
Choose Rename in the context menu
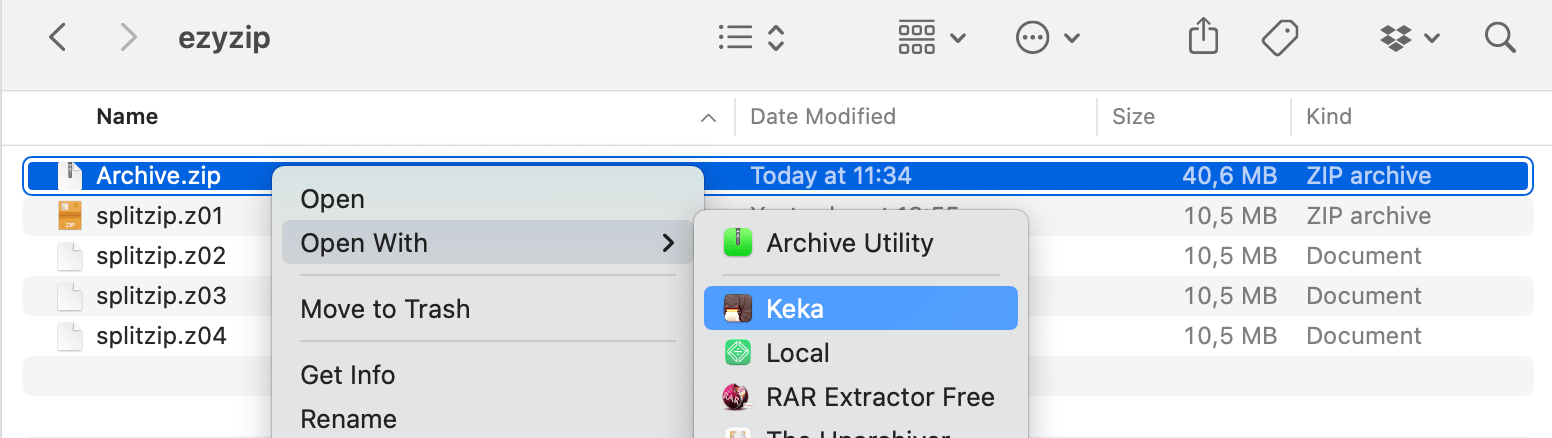pos(488,419)
